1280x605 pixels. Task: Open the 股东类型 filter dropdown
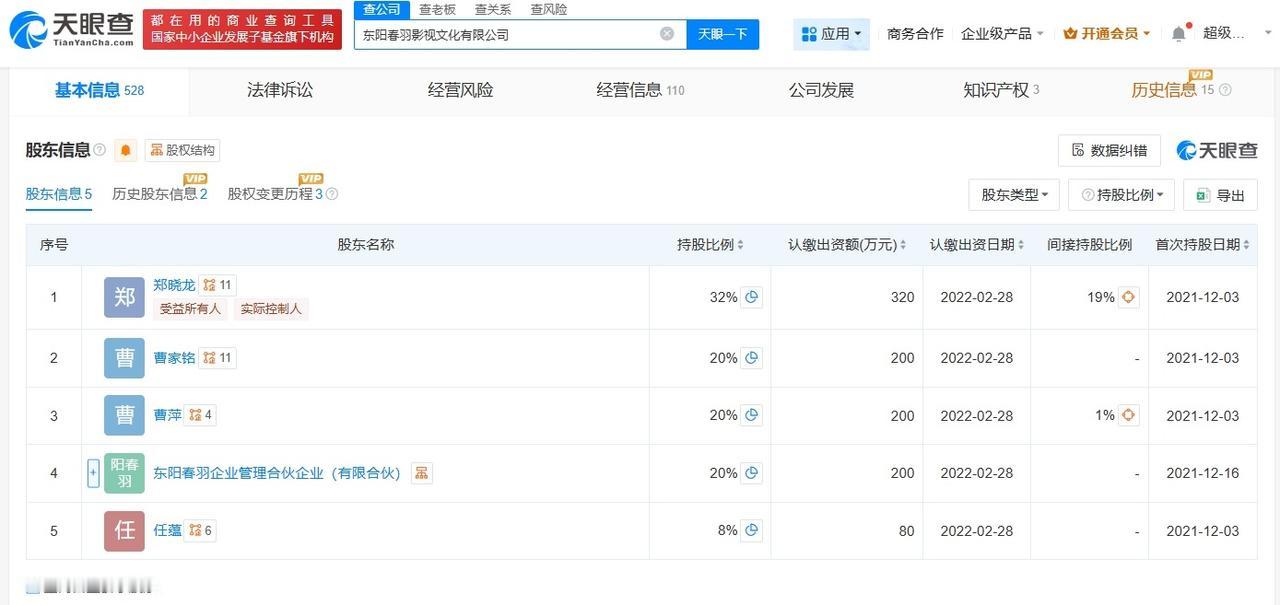click(x=1013, y=195)
